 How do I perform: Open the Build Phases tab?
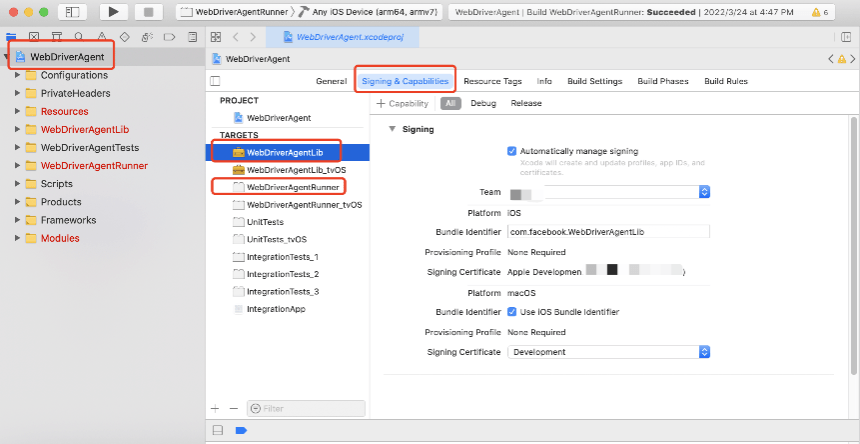click(x=663, y=81)
